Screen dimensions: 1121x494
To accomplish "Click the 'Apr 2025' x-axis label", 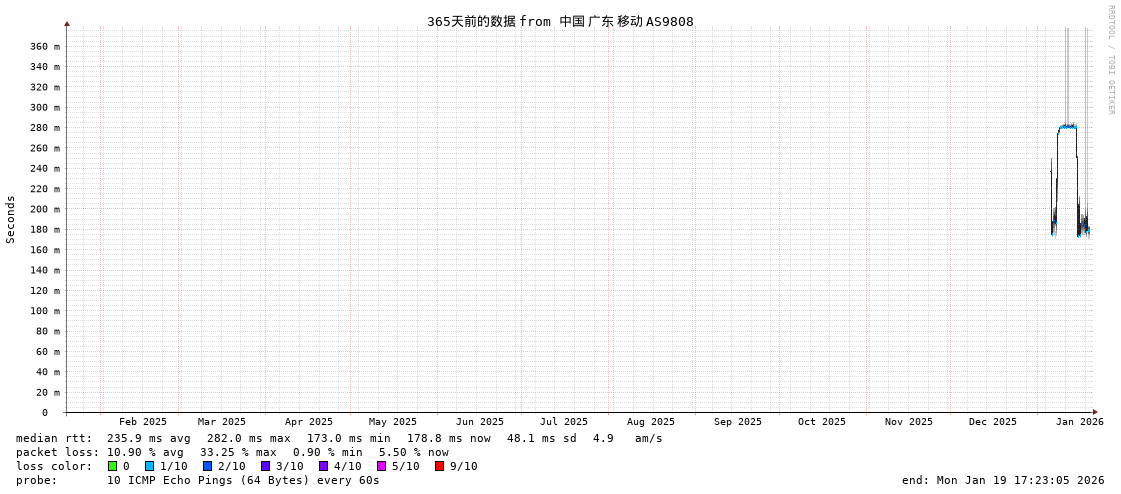I will [309, 422].
